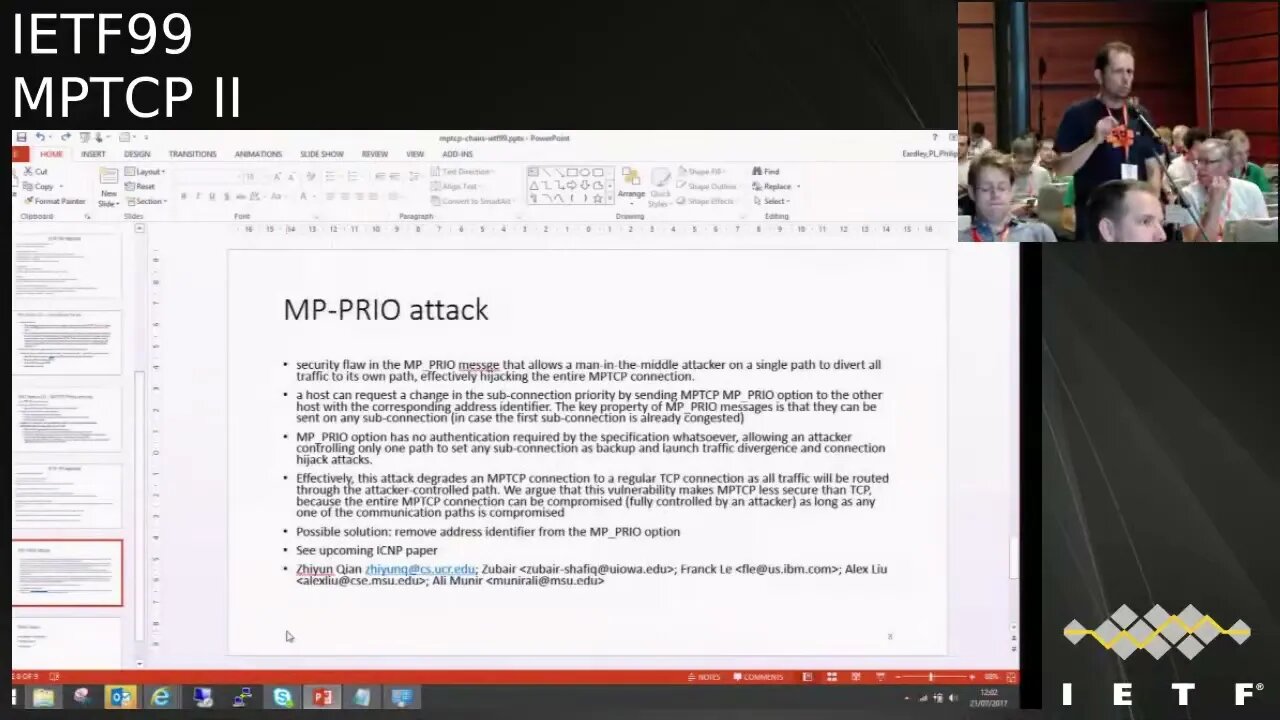Click Align Text button
Image resolution: width=1280 pixels, height=720 pixels.
coord(456,186)
